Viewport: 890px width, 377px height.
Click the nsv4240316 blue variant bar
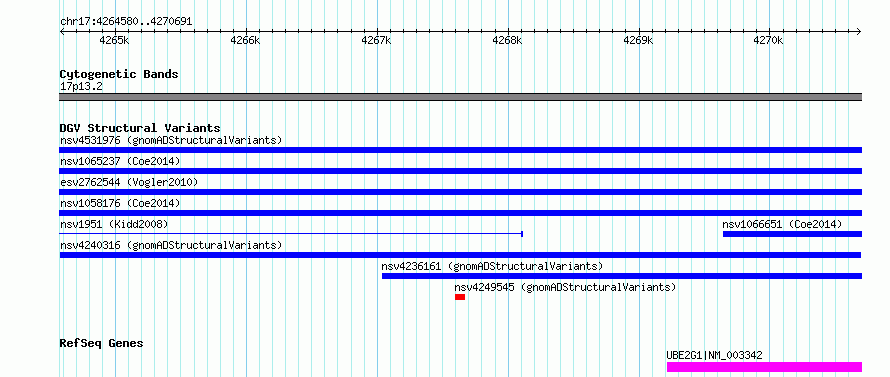(460, 255)
